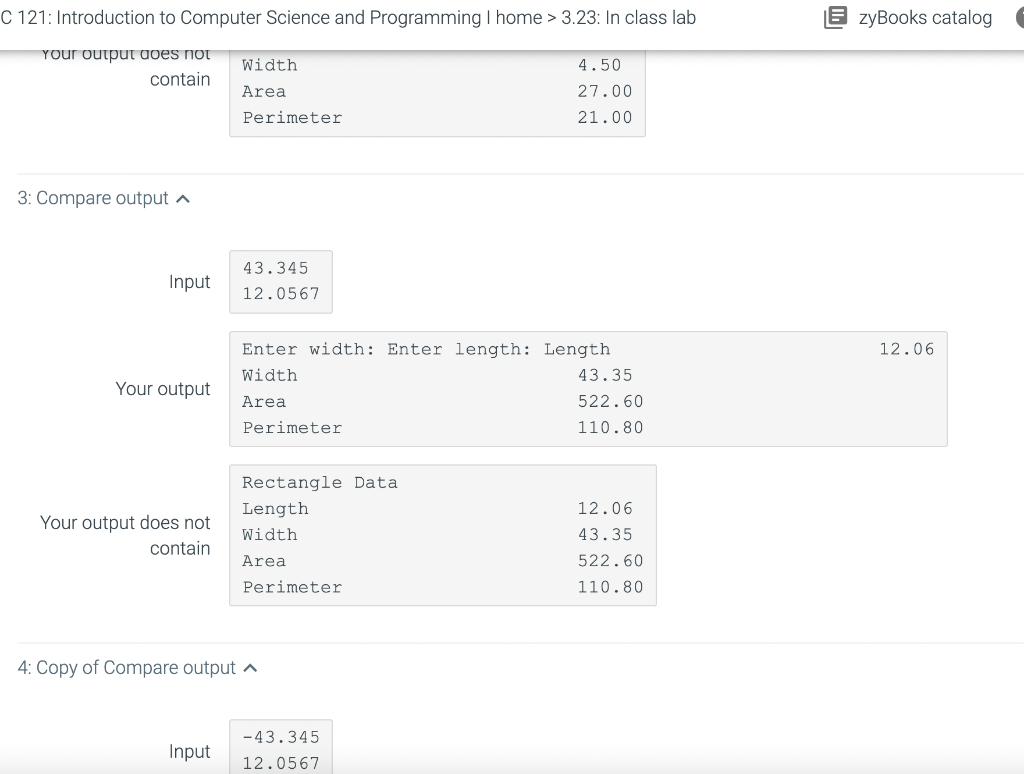1024x774 pixels.
Task: Click the '4: Copy of Compare output' heading
Action: coord(128,667)
